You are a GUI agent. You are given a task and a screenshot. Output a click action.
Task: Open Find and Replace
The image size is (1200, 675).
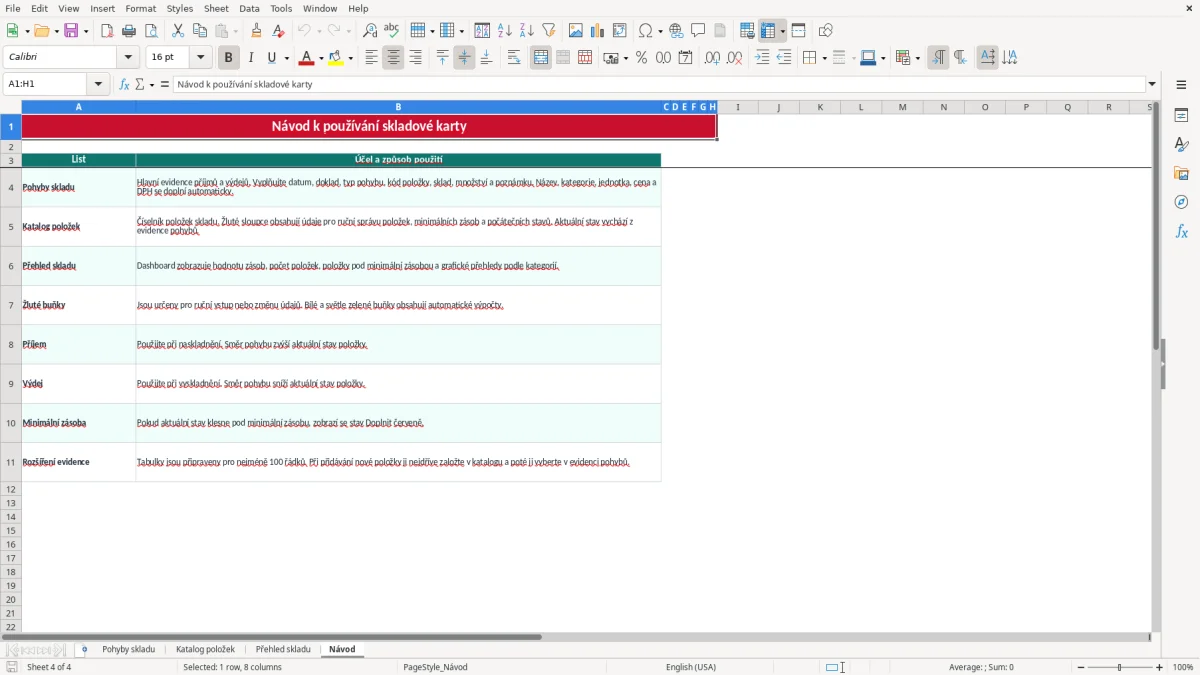click(370, 31)
